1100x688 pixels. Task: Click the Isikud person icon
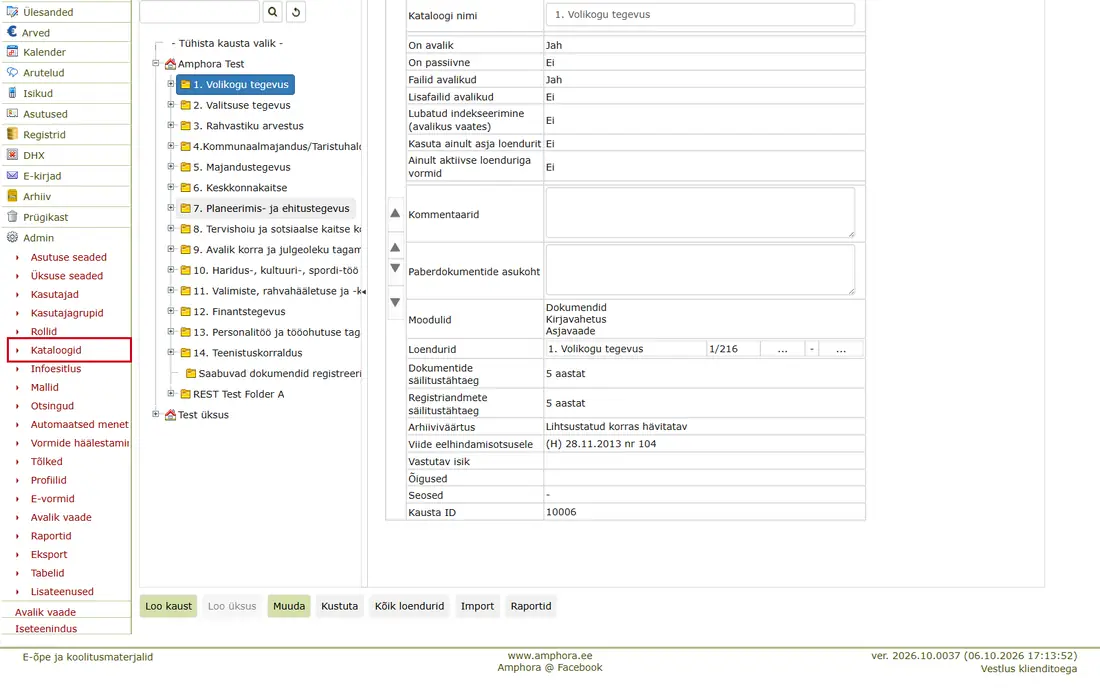click(12, 93)
